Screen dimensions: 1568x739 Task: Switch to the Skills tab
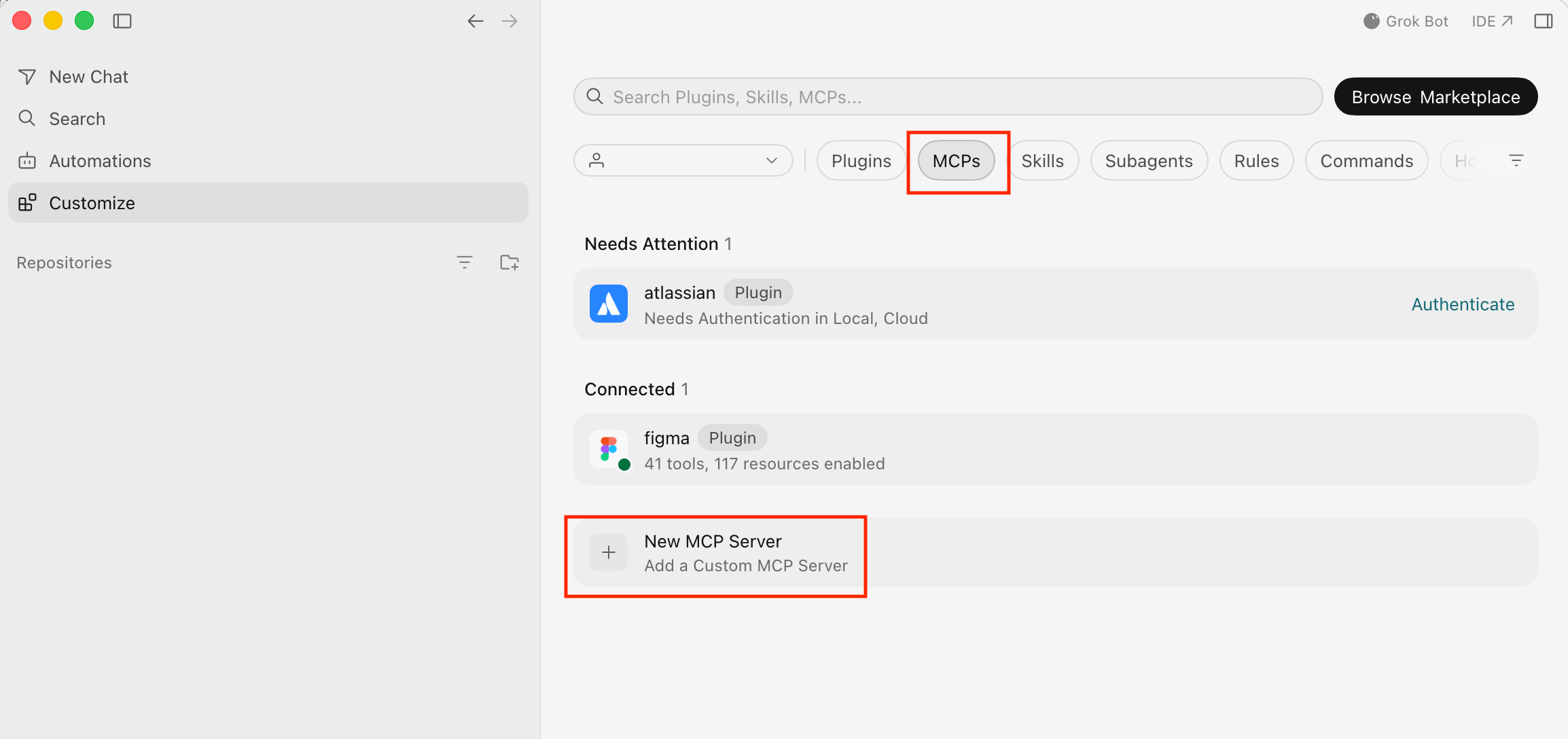[x=1042, y=161]
